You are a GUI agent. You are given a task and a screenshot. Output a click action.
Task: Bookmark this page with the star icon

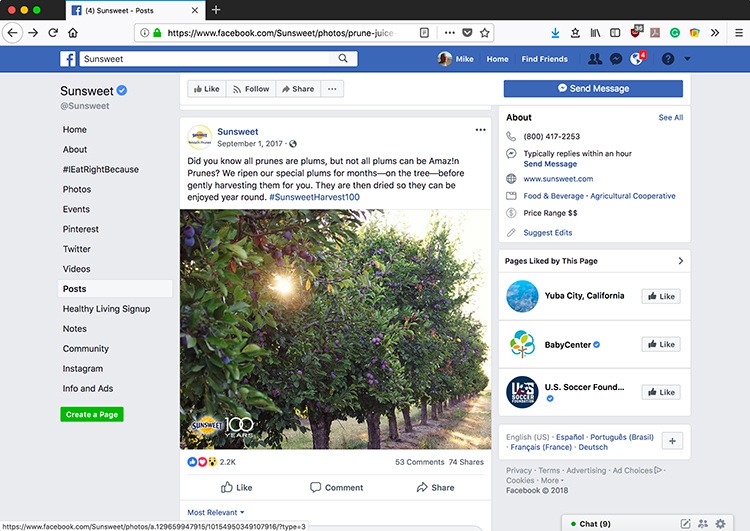click(x=485, y=33)
